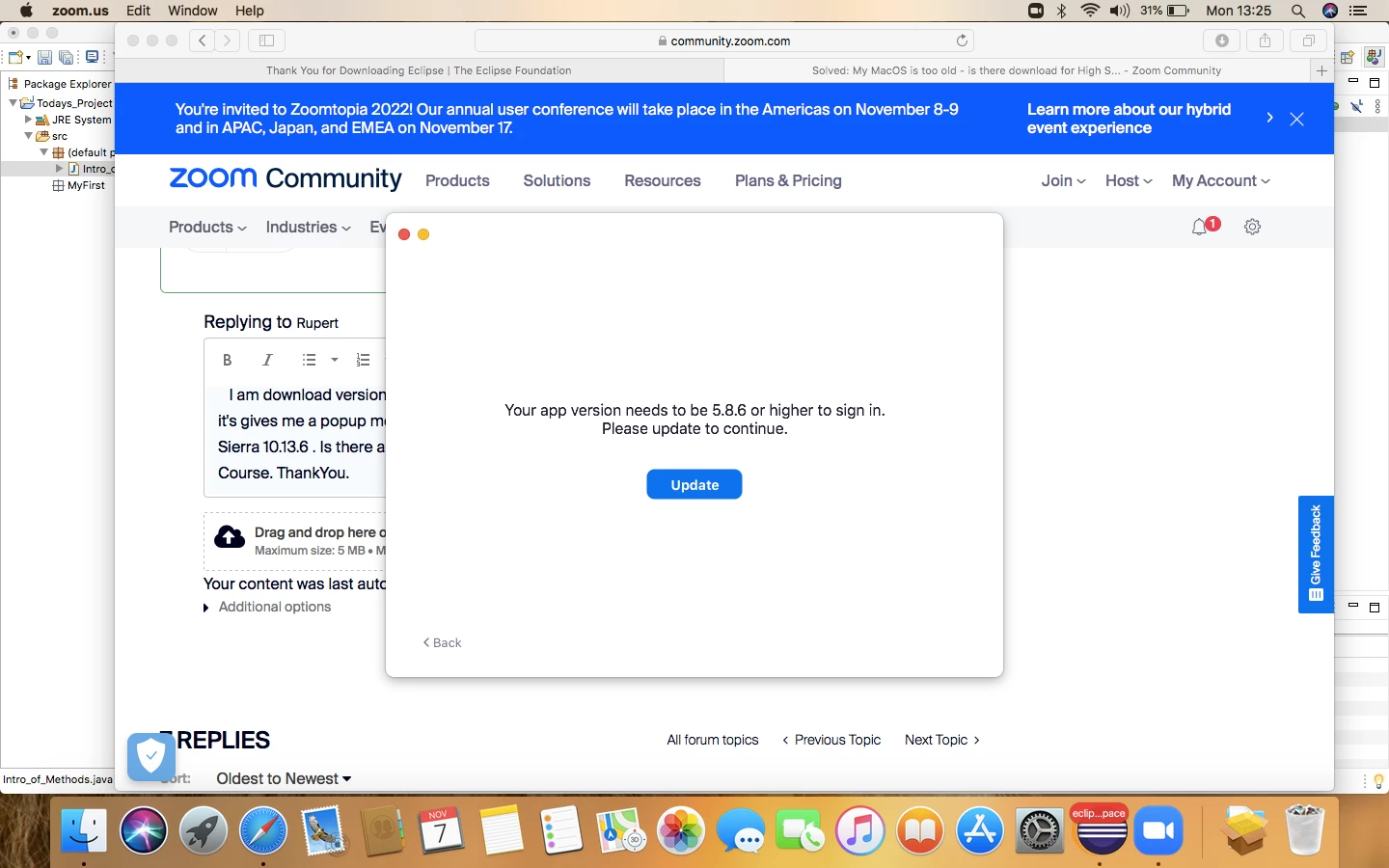Image resolution: width=1389 pixels, height=868 pixels.
Task: Open Finder from the Dock
Action: (x=84, y=830)
